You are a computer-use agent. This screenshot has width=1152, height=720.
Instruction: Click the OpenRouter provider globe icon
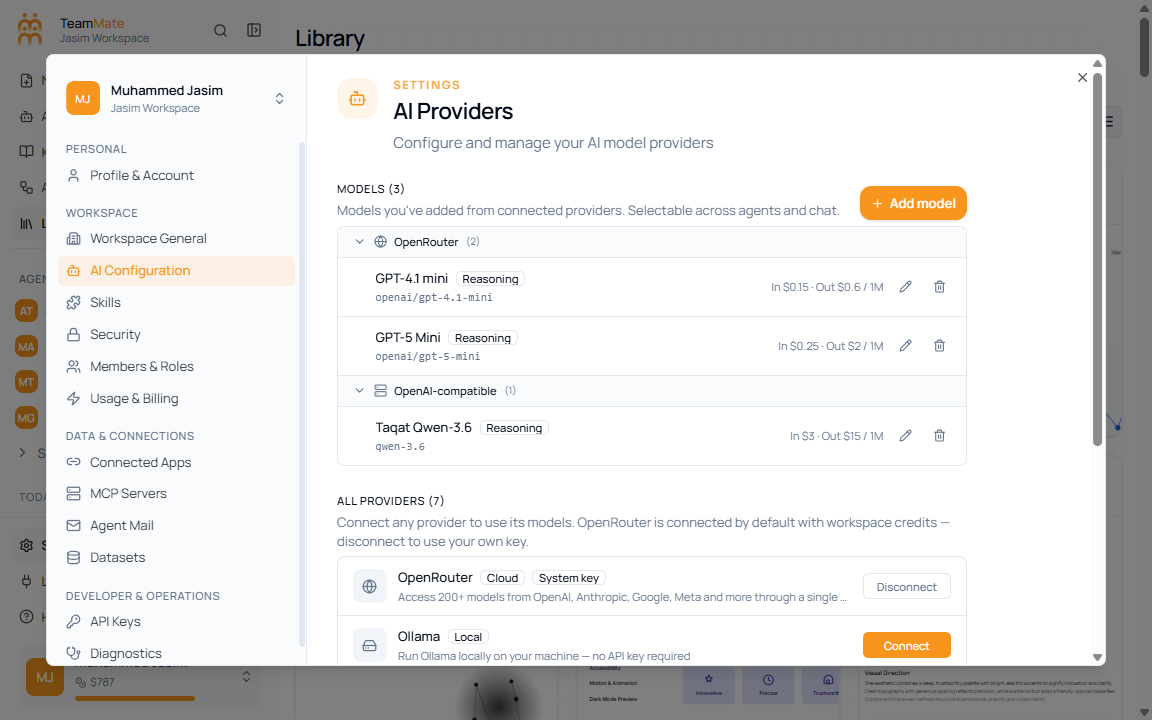pyautogui.click(x=370, y=586)
